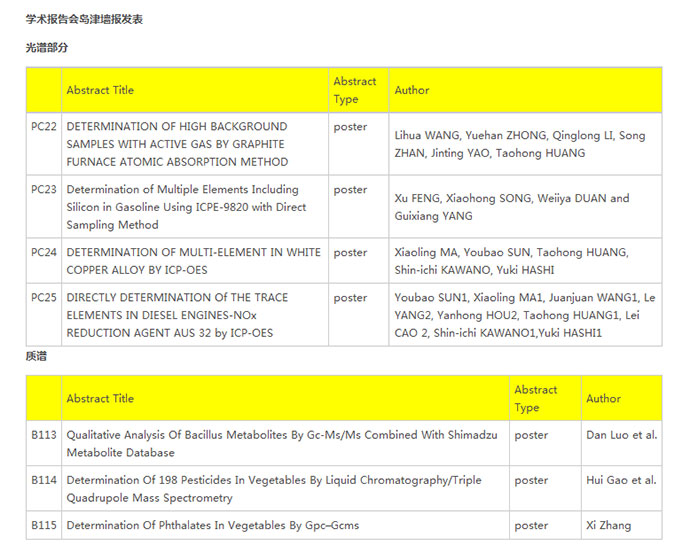Click the poster type cell in the PC22 row
Screen dimensions: 690x553
350,127
